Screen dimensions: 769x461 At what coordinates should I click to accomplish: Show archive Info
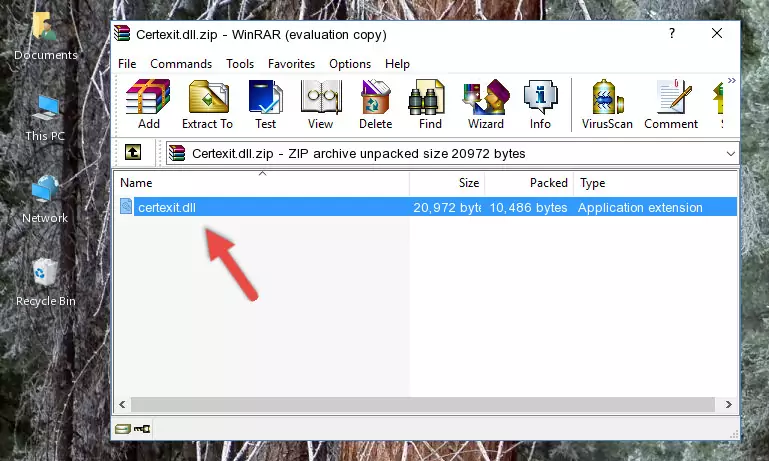(x=540, y=104)
